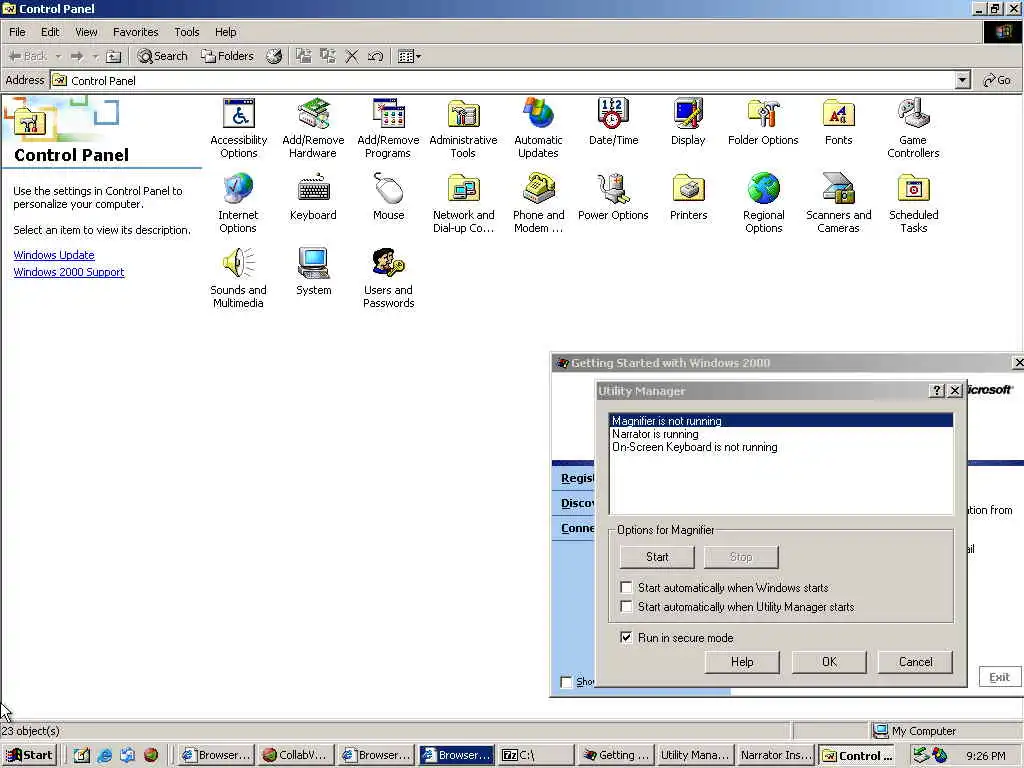Open the Views toolbar dropdown
The image size is (1024, 768).
click(x=409, y=56)
